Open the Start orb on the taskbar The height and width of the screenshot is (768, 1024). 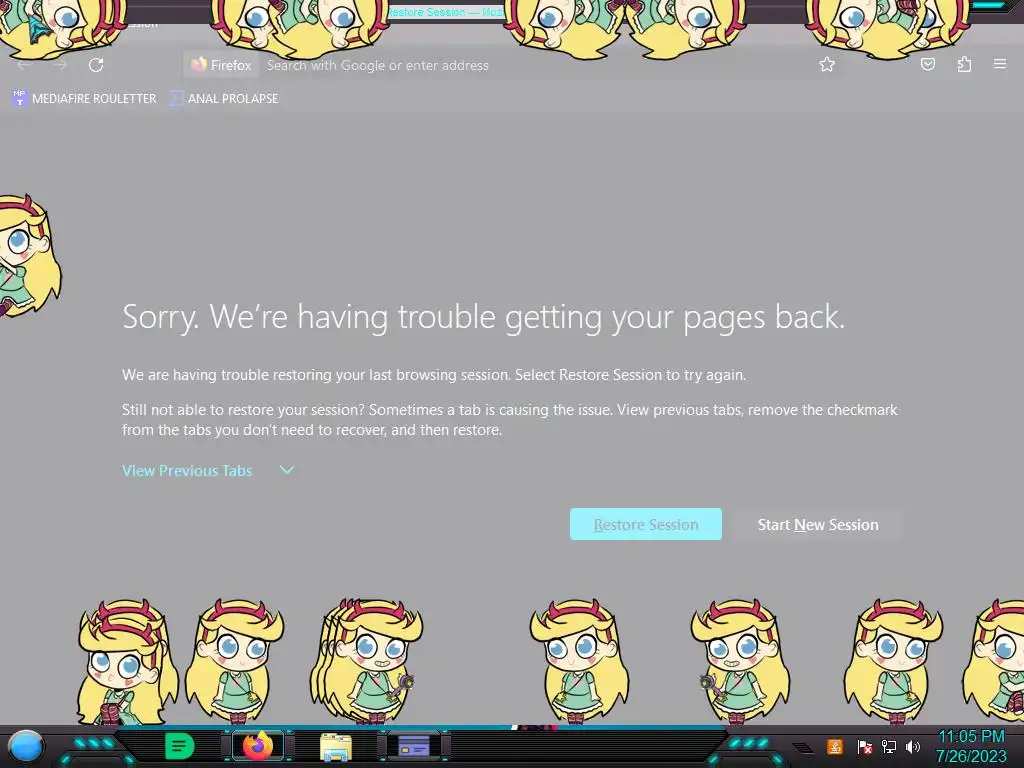tap(26, 747)
